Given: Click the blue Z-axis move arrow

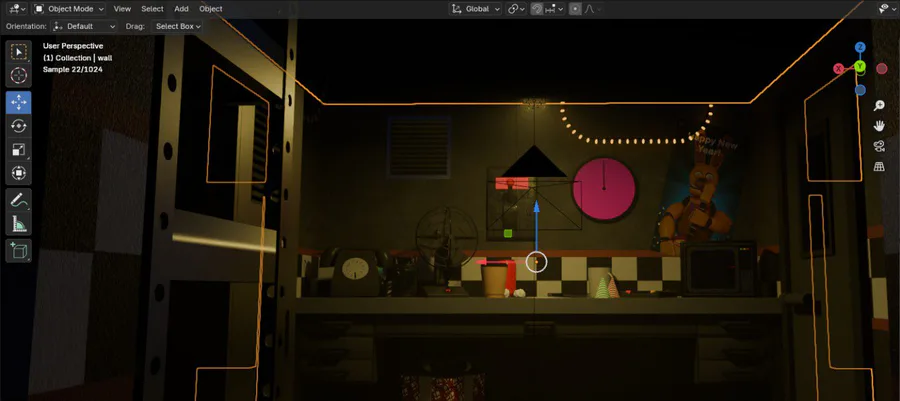Looking at the screenshot, I should pyautogui.click(x=537, y=208).
